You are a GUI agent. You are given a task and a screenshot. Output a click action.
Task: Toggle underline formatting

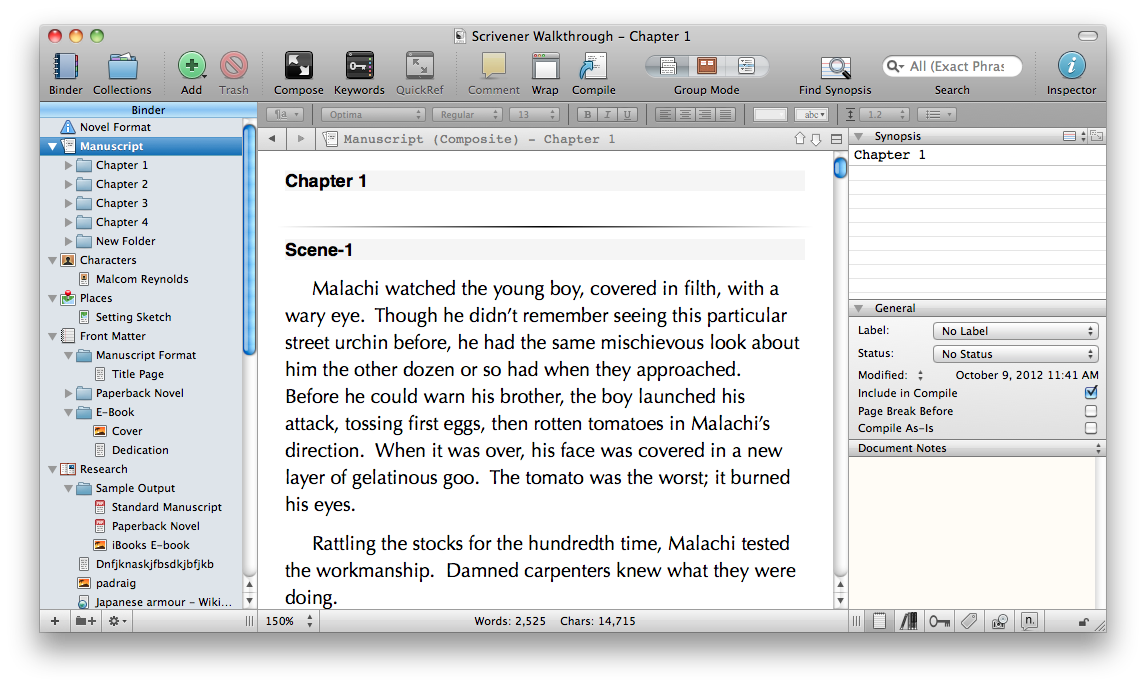626,114
